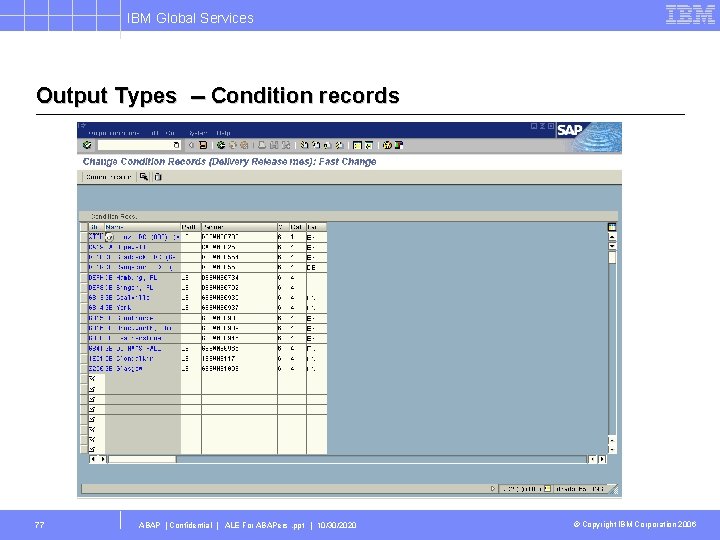Image resolution: width=720 pixels, height=540 pixels.
Task: Select the row containing 'York'
Action: click(84, 308)
